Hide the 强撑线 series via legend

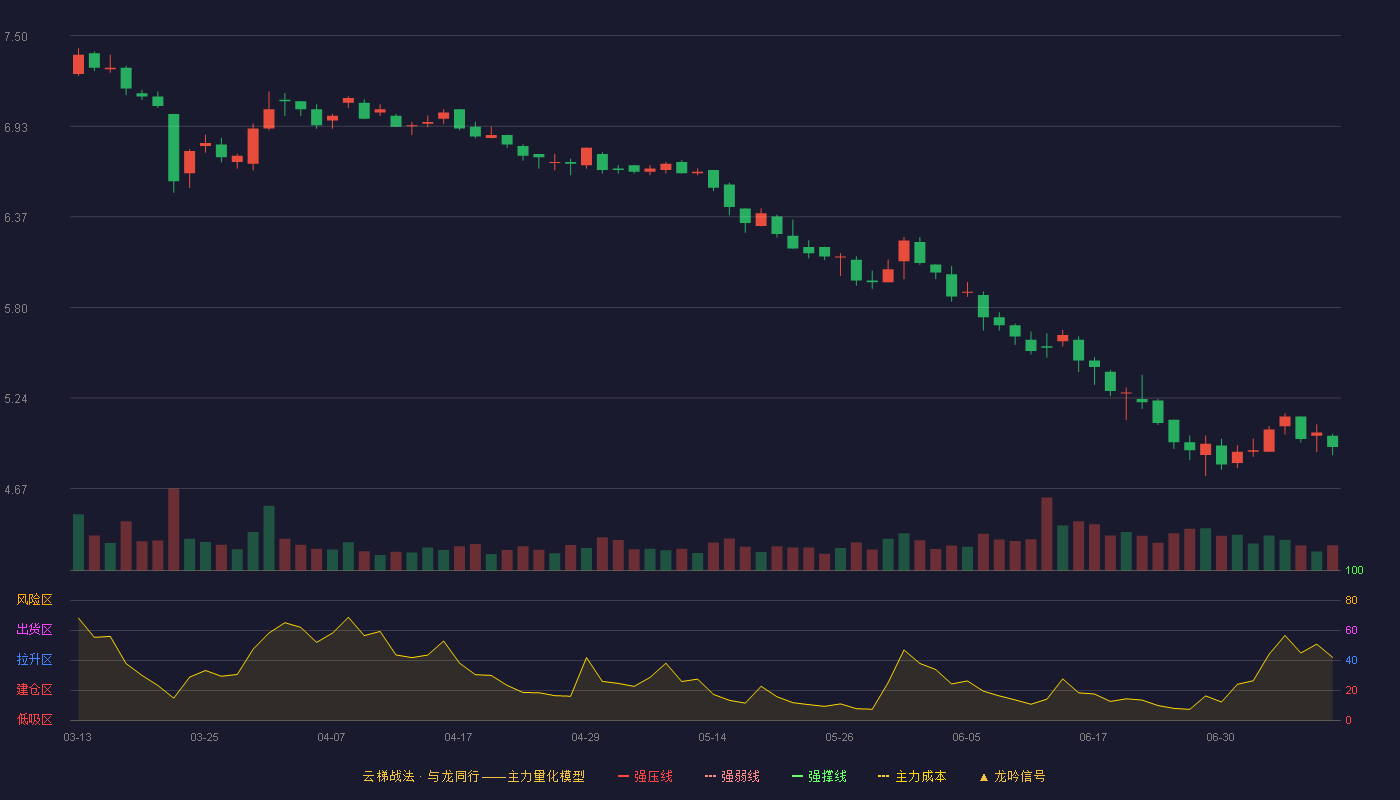click(x=819, y=776)
